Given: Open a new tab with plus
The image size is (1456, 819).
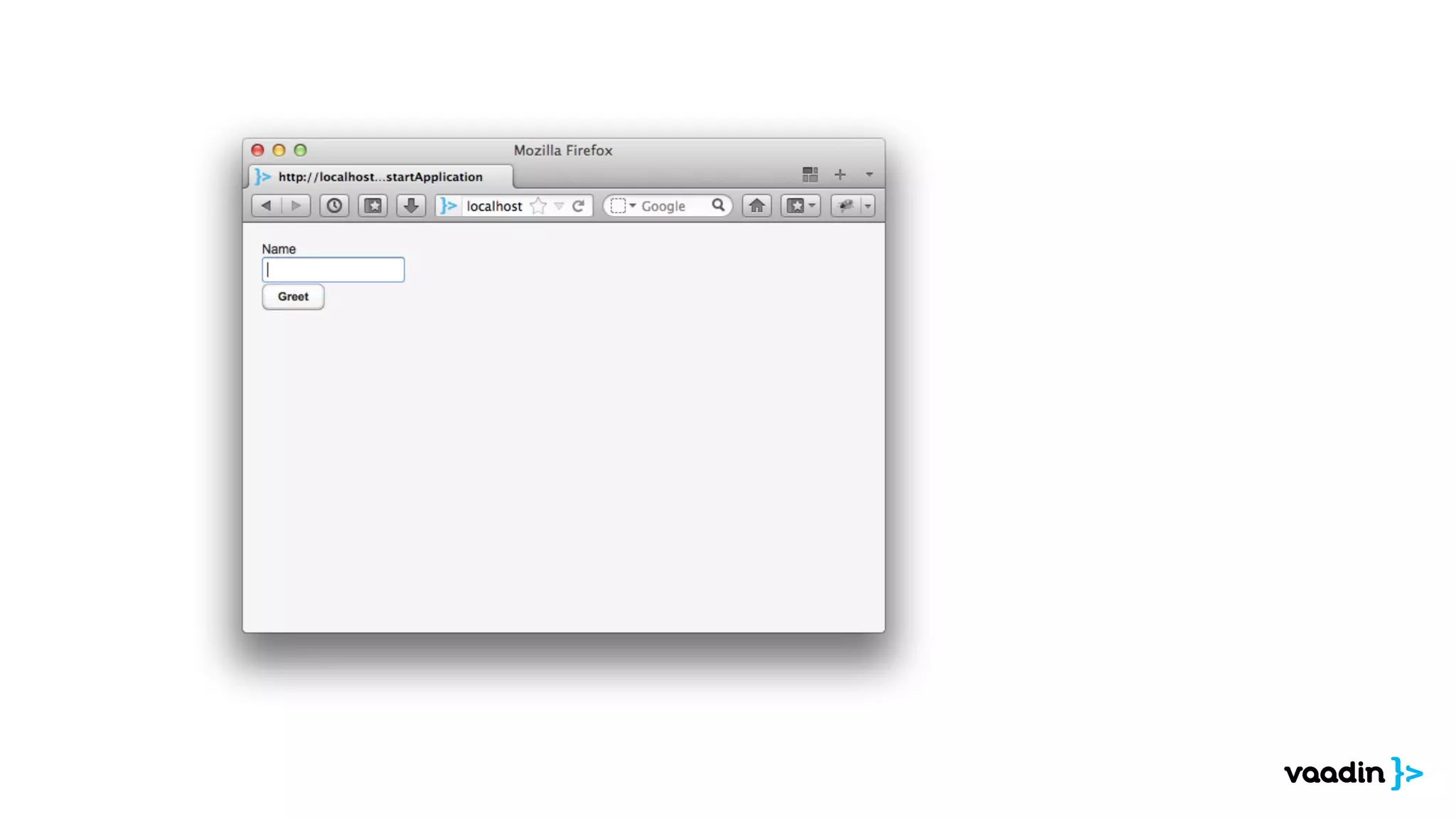Looking at the screenshot, I should 840,175.
